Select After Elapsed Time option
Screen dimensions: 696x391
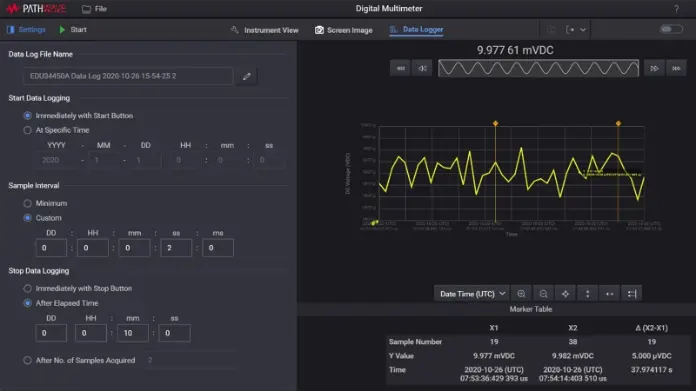[x=28, y=303]
